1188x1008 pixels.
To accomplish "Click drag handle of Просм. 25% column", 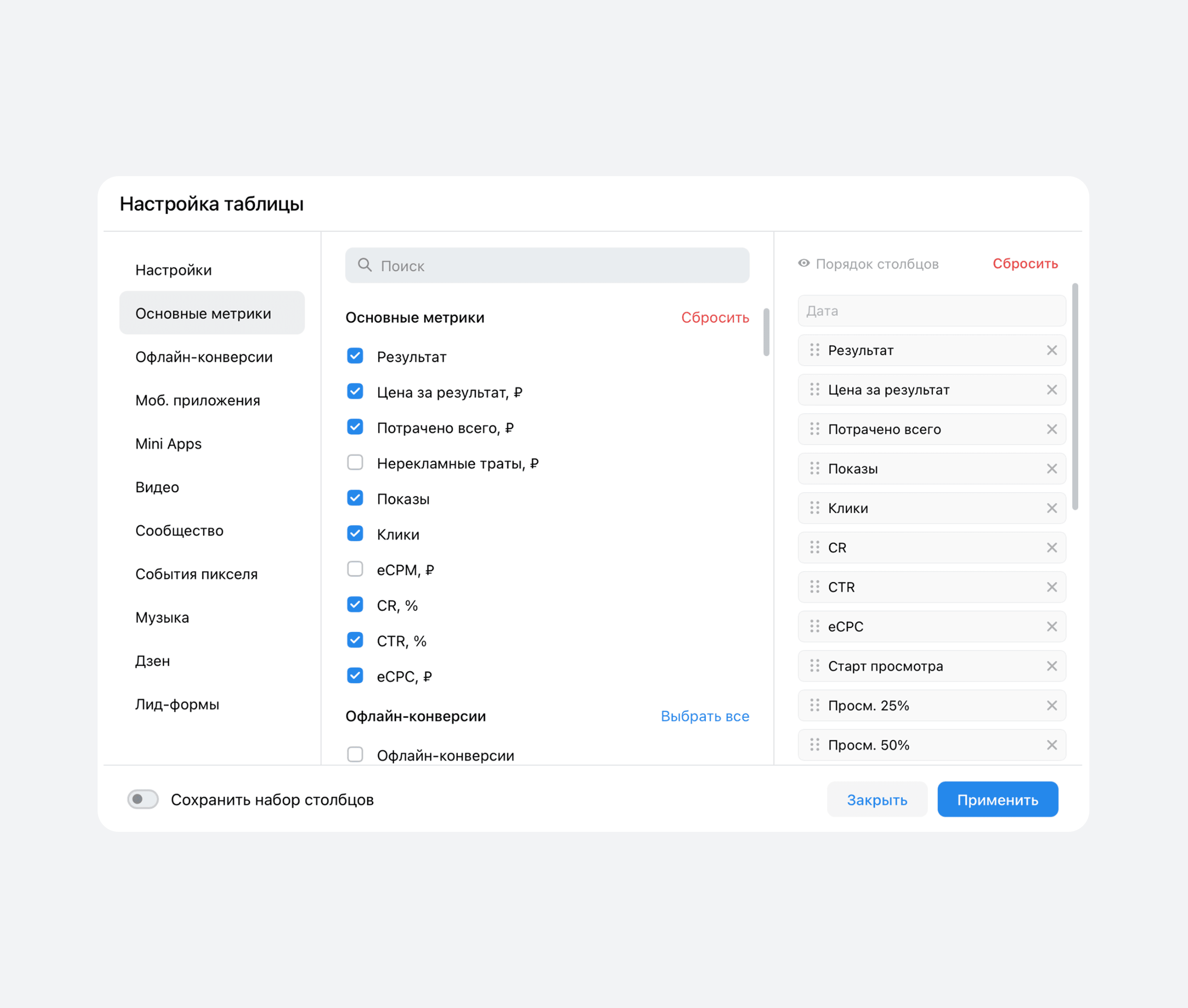I will coord(815,706).
